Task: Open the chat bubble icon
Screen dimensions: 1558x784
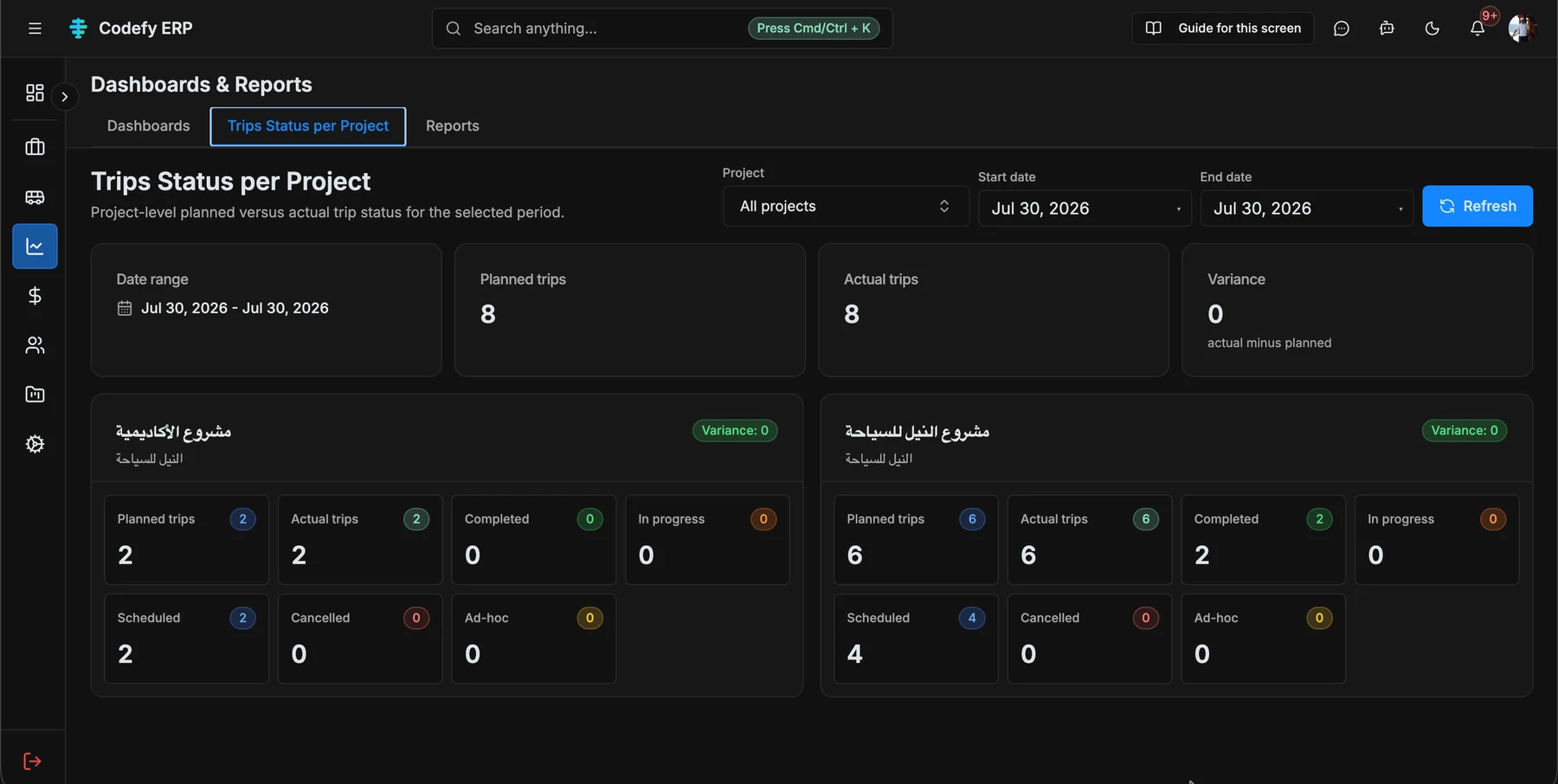Action: 1342,29
